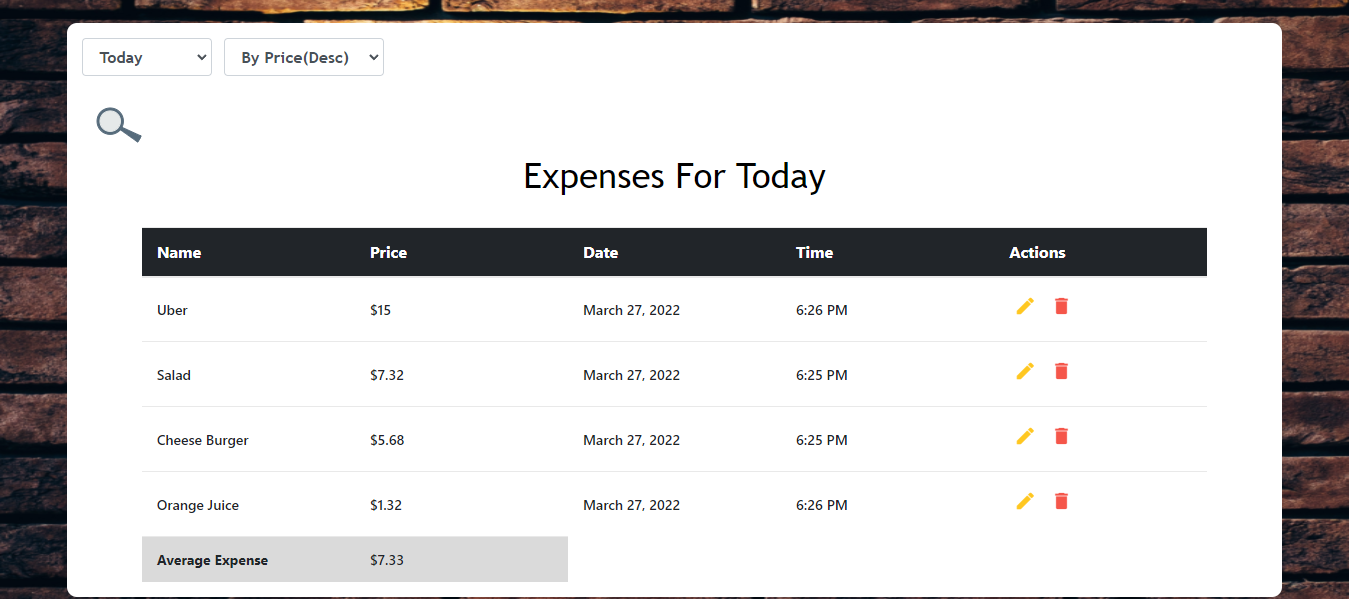The width and height of the screenshot is (1349, 599).
Task: Edit the Uber expense with pencil icon
Action: point(1025,306)
